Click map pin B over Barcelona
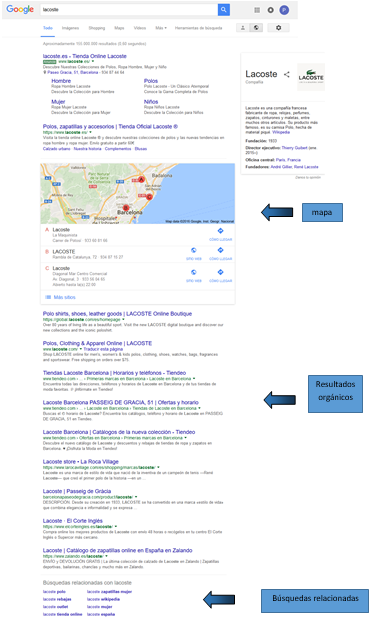 pos(126,208)
